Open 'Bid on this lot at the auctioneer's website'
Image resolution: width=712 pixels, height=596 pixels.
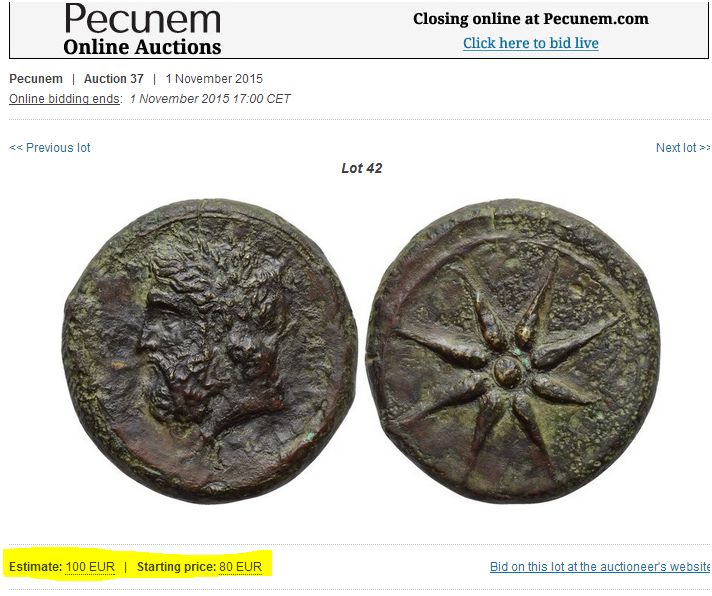600,566
